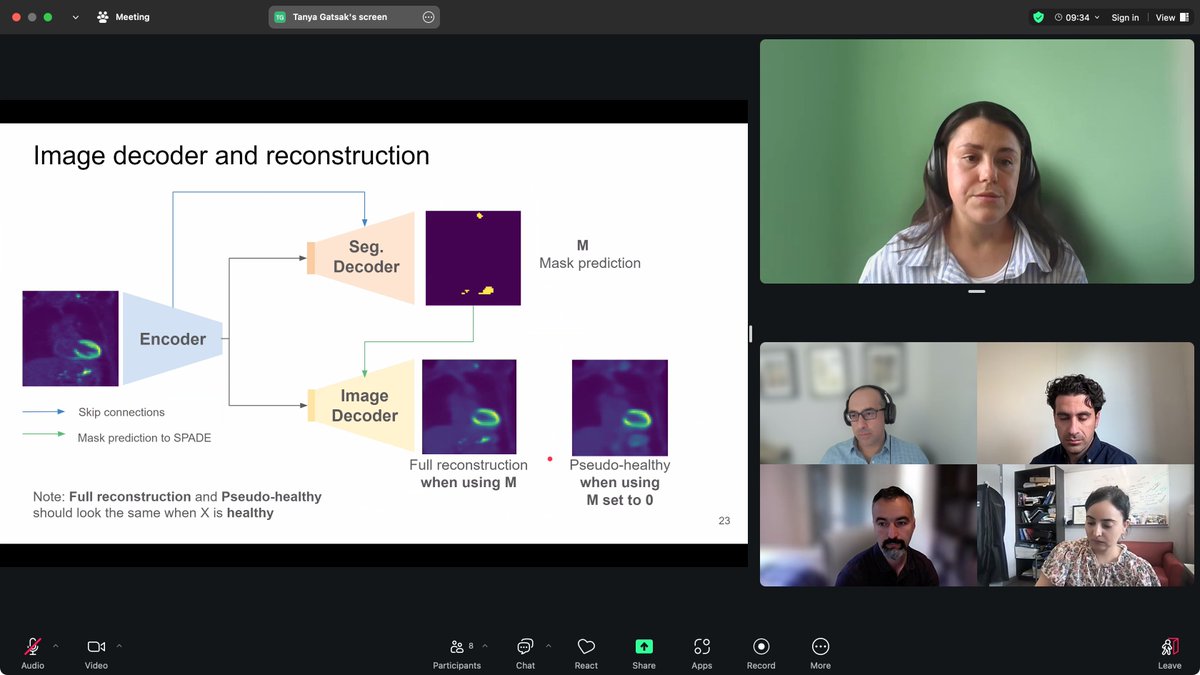Select the bald man with headset video

coord(868,403)
